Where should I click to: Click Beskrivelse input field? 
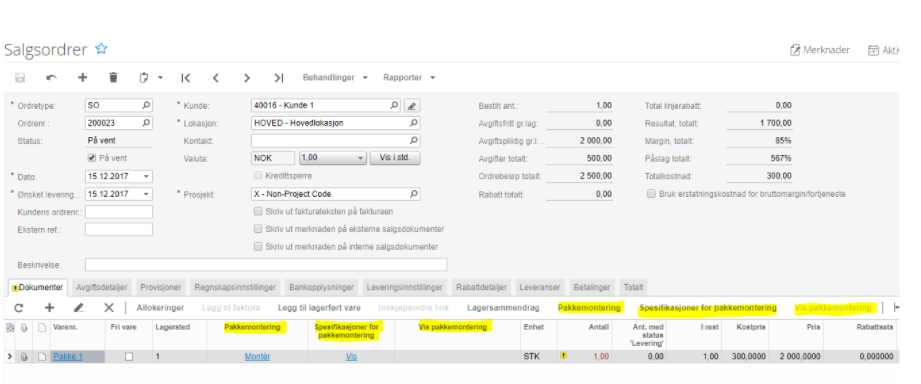click(266, 264)
